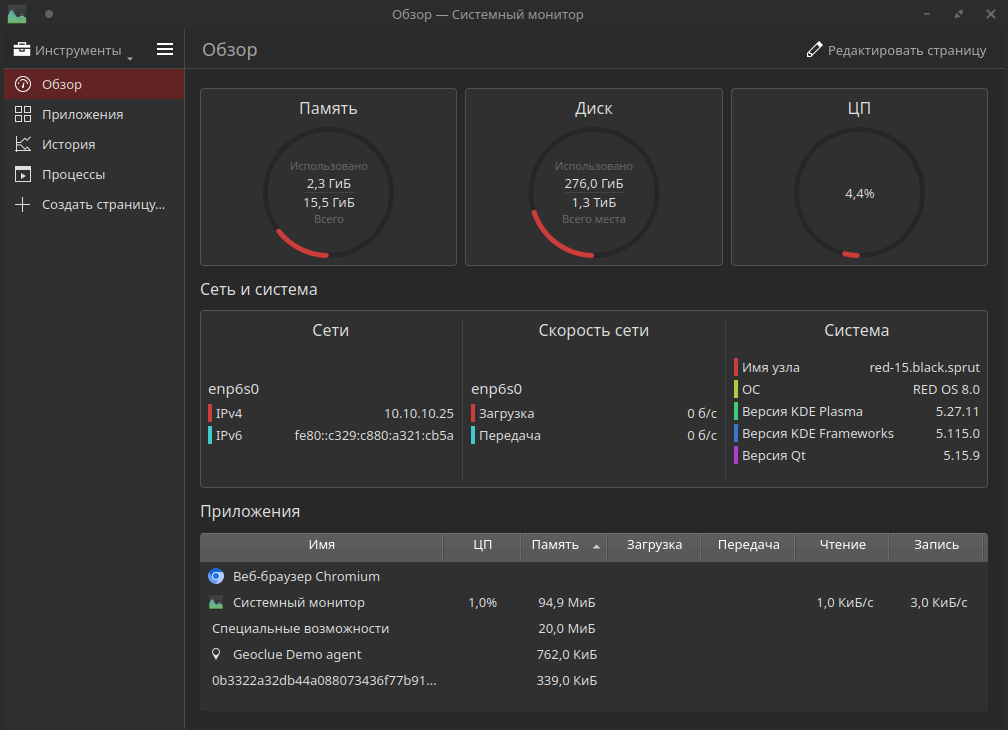Viewport: 1008px width, 730px height.
Task: Click the History chart icon in the sidebar
Action: [23, 145]
